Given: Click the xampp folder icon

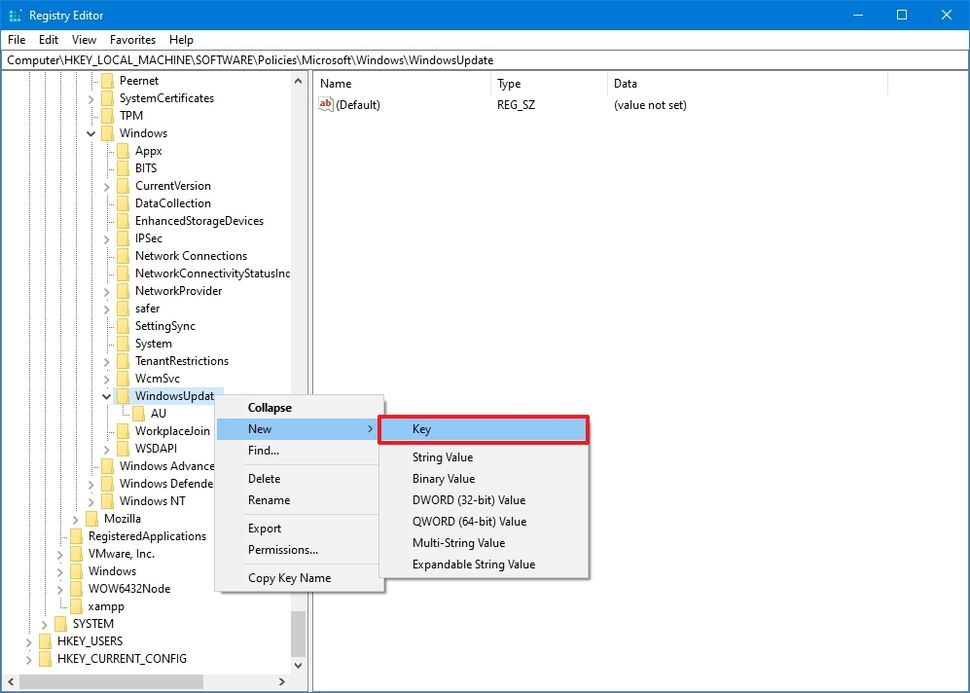Looking at the screenshot, I should pos(78,606).
